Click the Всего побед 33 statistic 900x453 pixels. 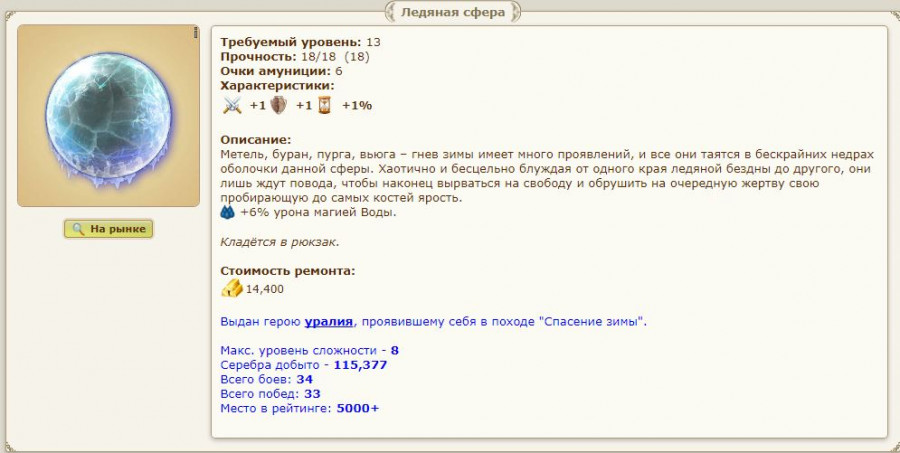(x=270, y=394)
